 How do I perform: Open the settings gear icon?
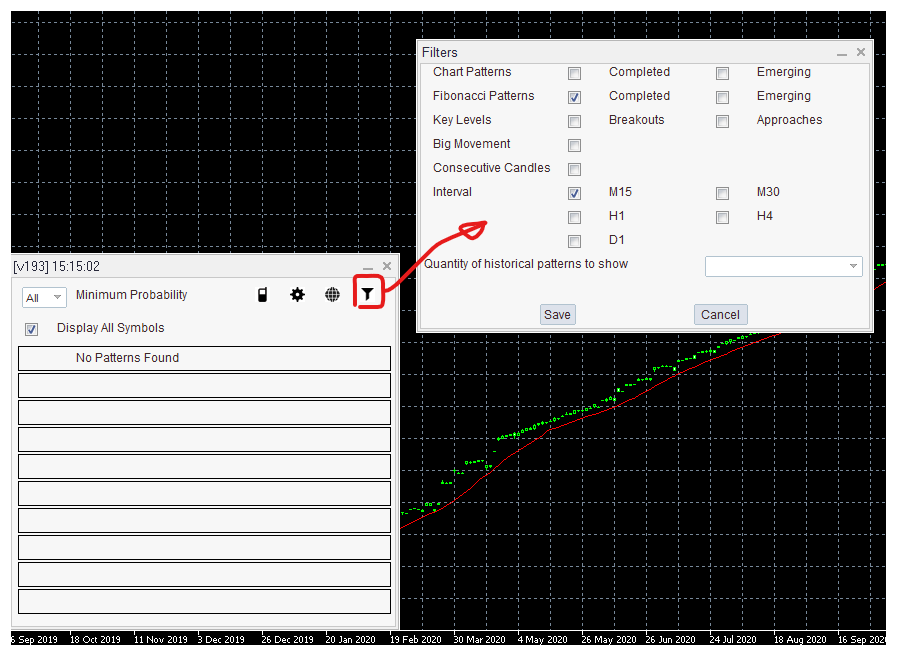pos(297,295)
